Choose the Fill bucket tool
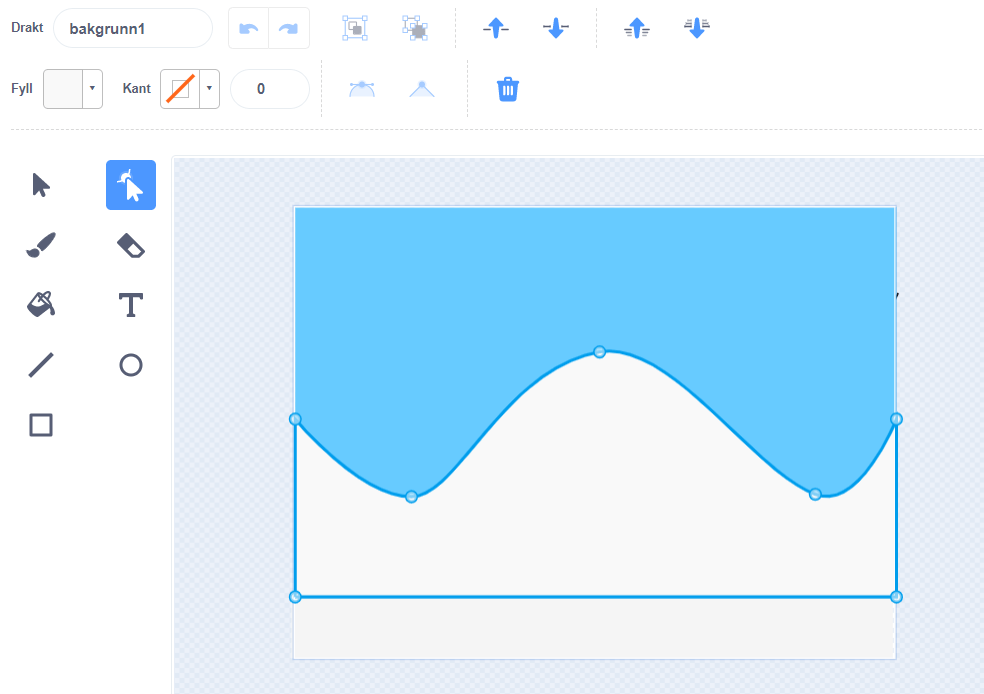This screenshot has height=694, width=984. (x=41, y=305)
